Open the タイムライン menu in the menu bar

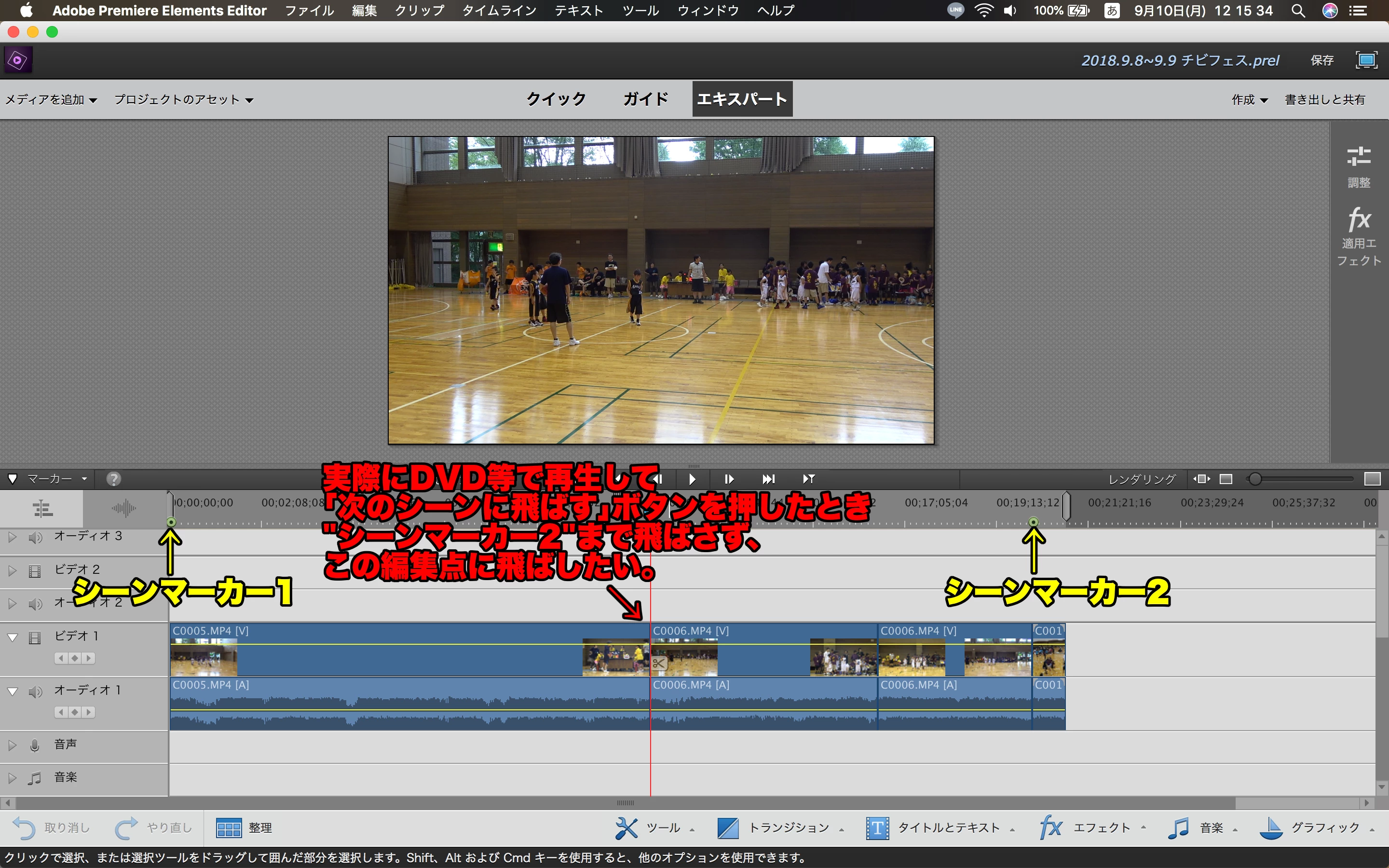[x=499, y=10]
